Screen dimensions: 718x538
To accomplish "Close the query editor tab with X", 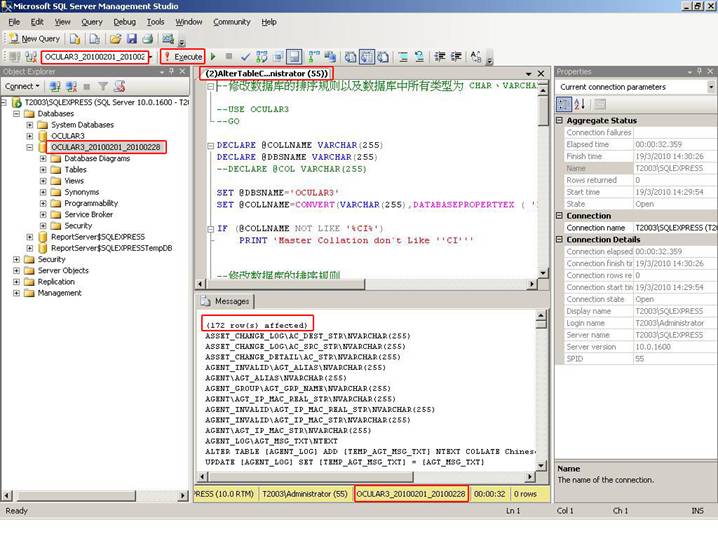I will (541, 74).
